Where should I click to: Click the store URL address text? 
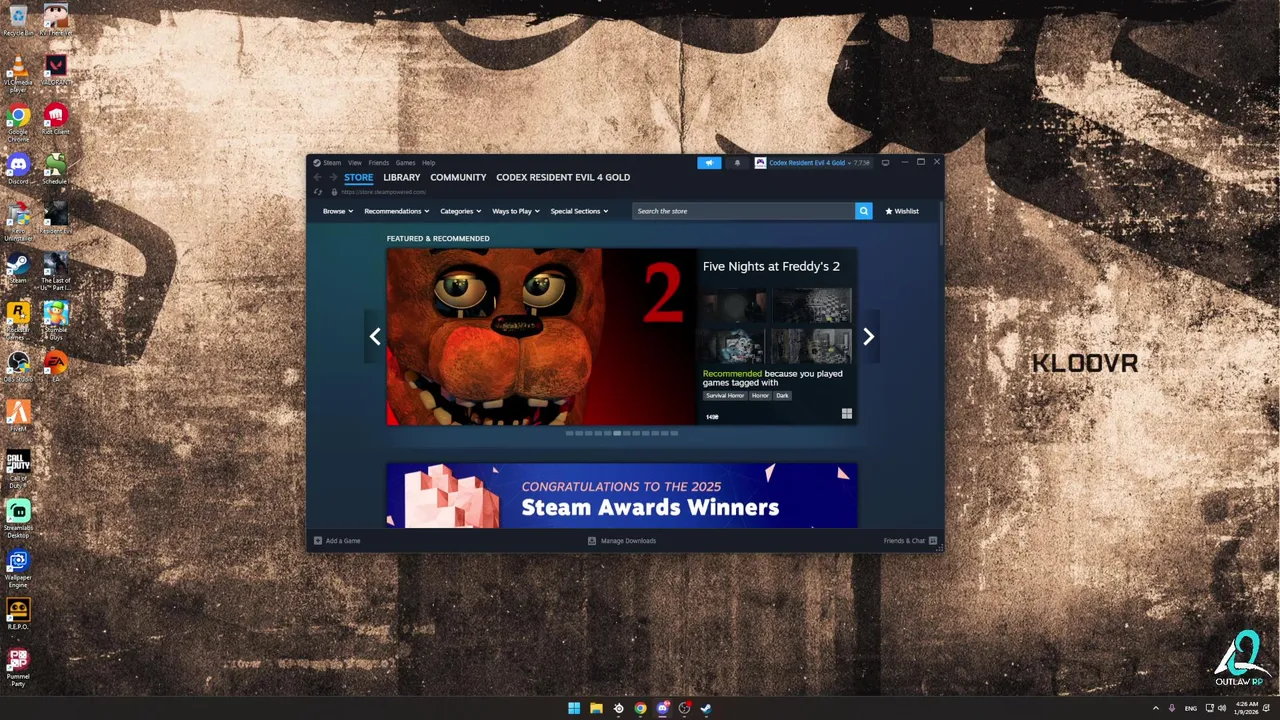click(x=384, y=192)
